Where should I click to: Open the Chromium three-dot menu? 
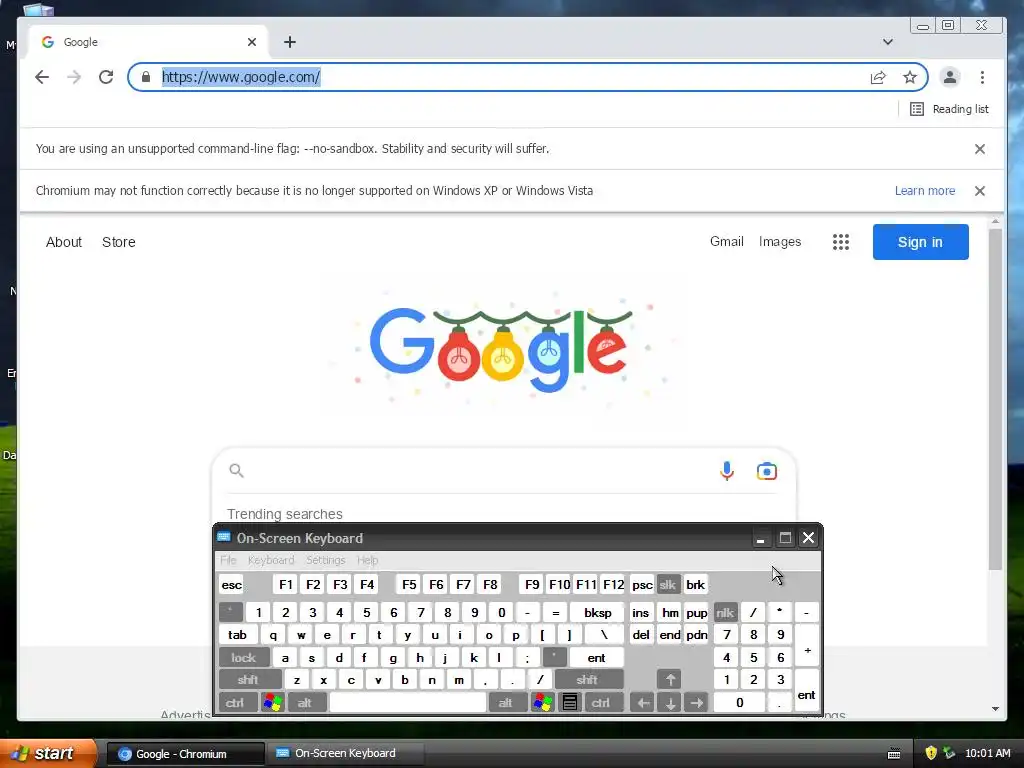[x=982, y=77]
